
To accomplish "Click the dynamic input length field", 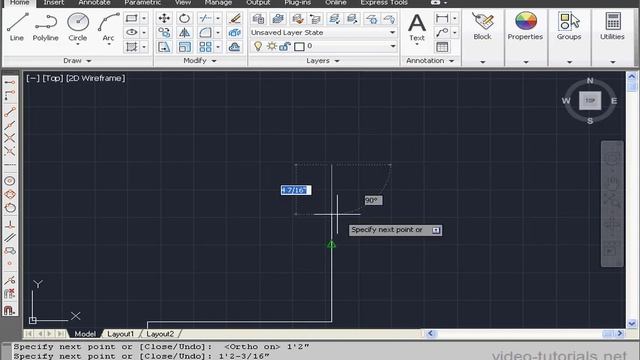I will [296, 190].
